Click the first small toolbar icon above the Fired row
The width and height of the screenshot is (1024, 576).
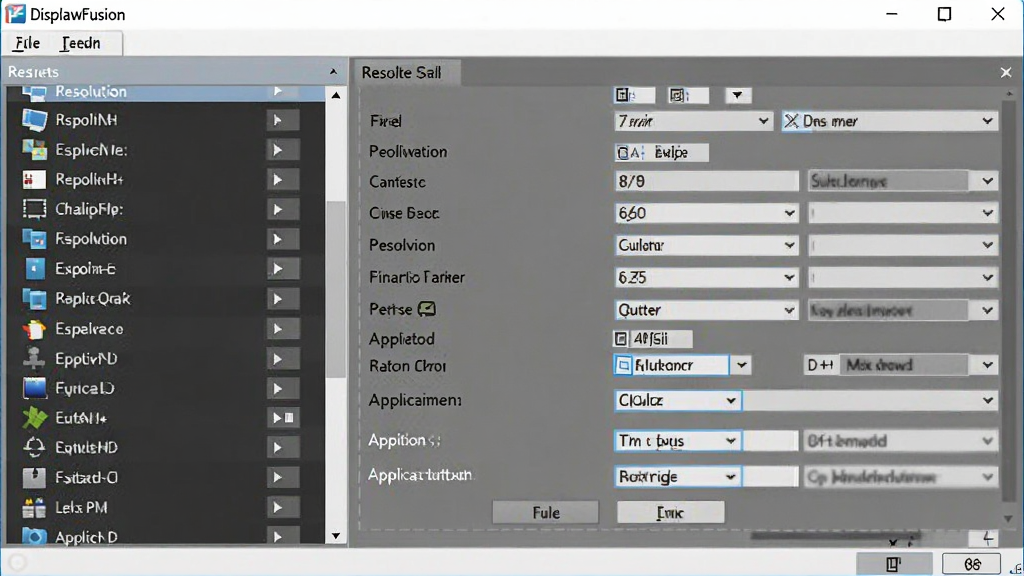tap(634, 95)
